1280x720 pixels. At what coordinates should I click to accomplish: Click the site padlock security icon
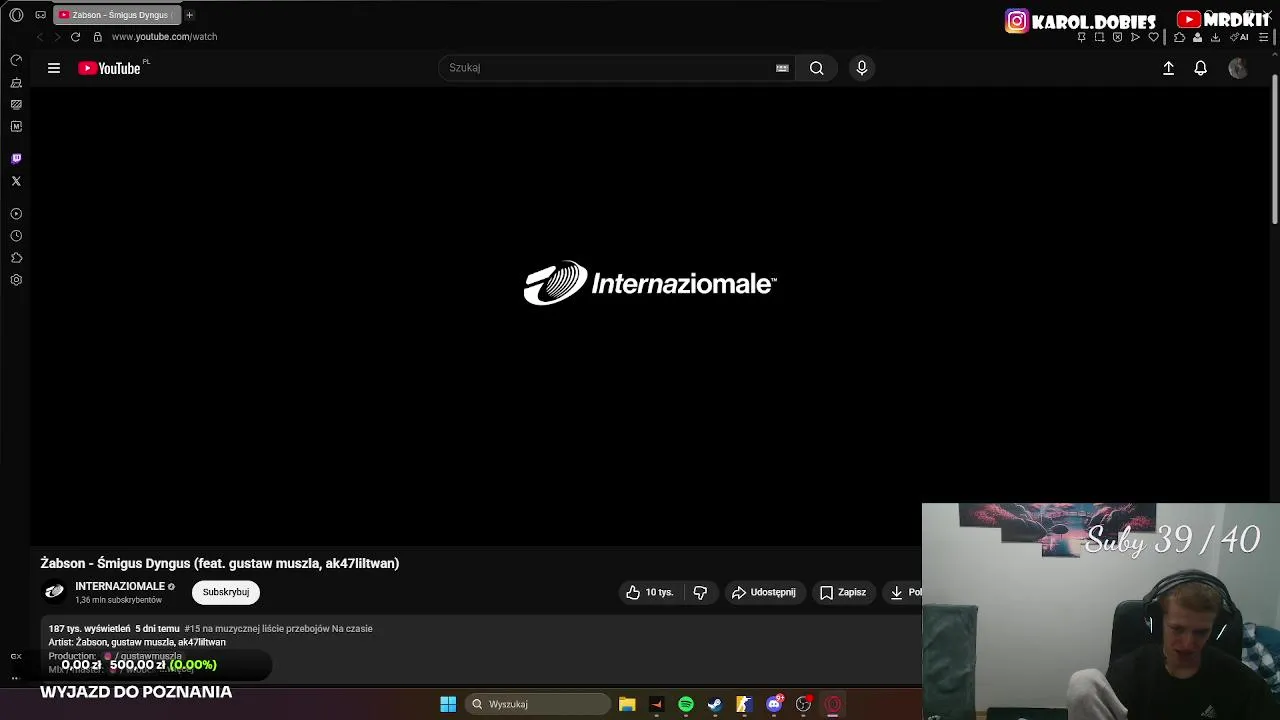pos(97,37)
